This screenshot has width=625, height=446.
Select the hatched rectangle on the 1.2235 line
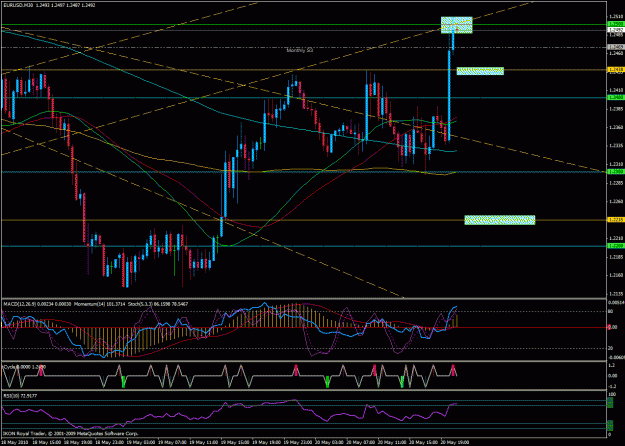pos(499,220)
